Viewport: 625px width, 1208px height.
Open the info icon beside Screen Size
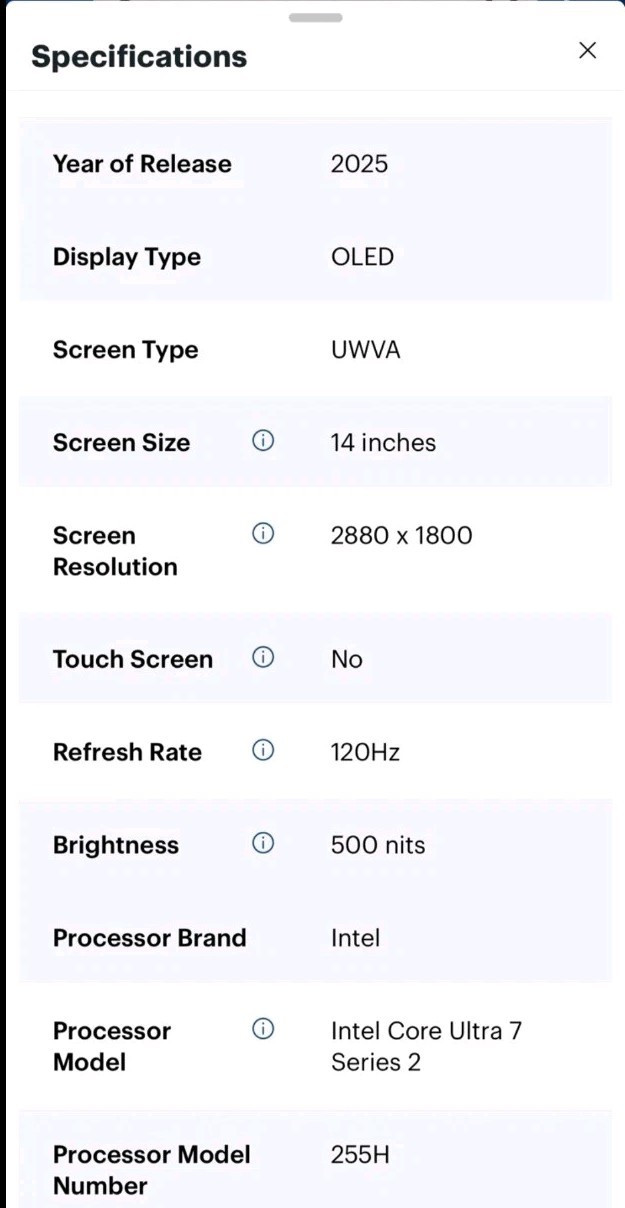(x=263, y=441)
